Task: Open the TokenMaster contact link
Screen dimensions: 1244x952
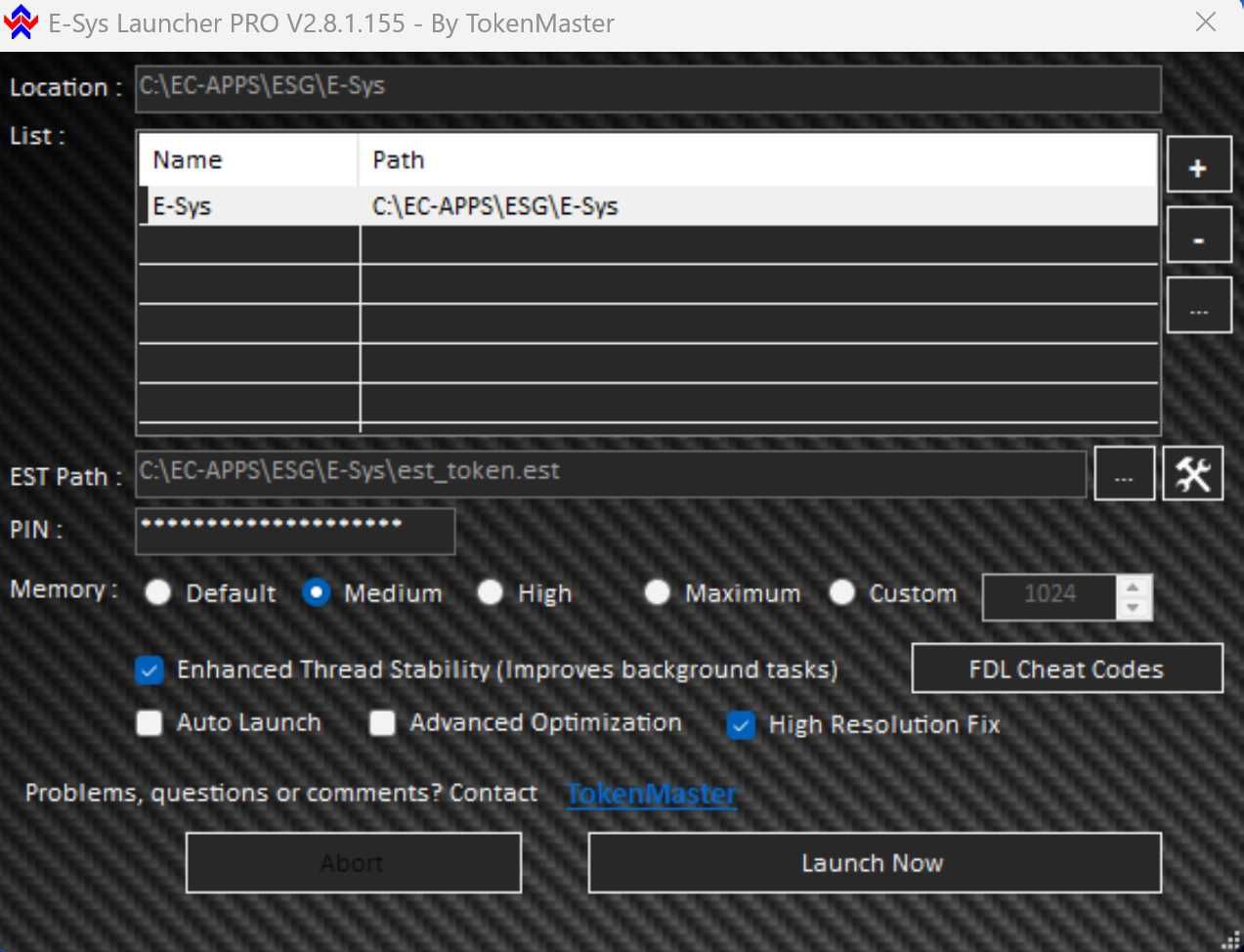Action: coord(652,794)
